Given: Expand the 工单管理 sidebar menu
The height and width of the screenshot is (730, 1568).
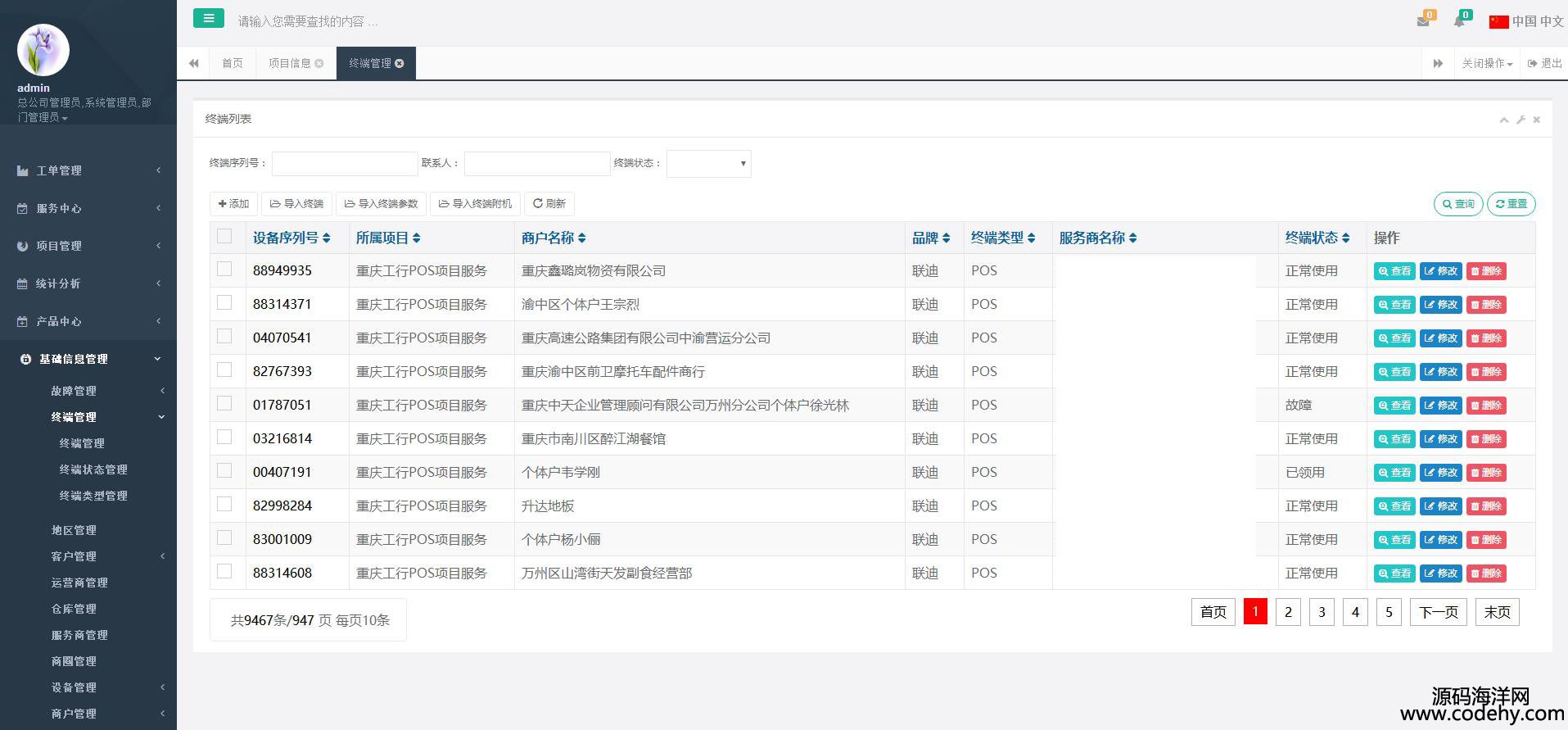Looking at the screenshot, I should point(88,170).
